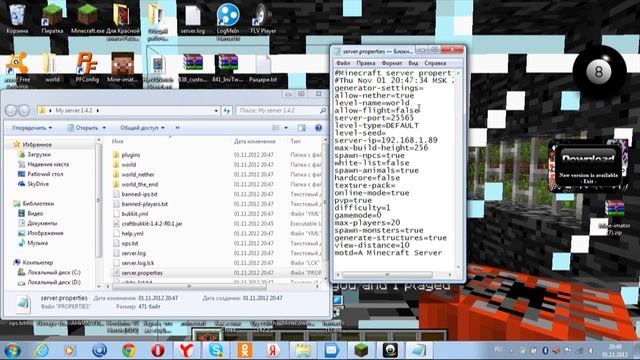This screenshot has width=640, height=360.
Task: Select the world_the_end folder
Action: [140, 184]
